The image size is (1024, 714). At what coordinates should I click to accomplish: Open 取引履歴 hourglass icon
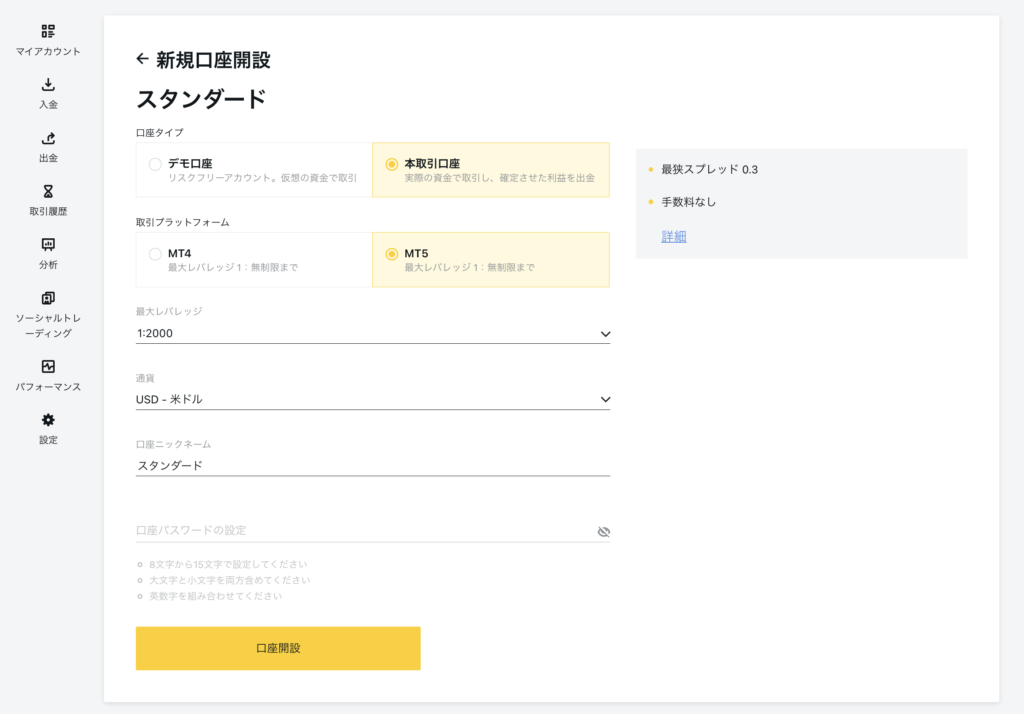(x=48, y=191)
